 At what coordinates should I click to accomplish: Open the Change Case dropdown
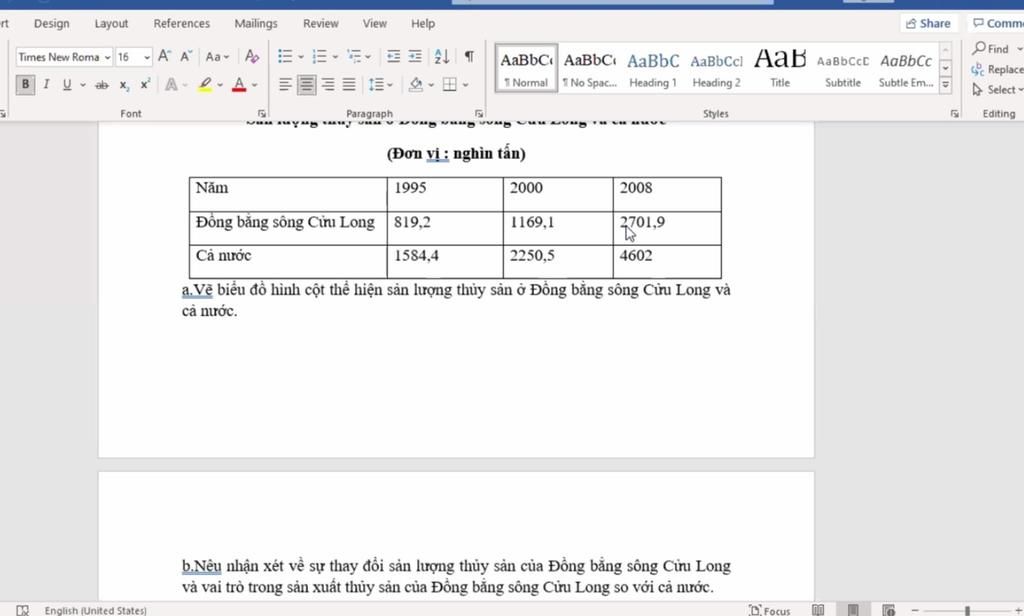click(x=217, y=57)
